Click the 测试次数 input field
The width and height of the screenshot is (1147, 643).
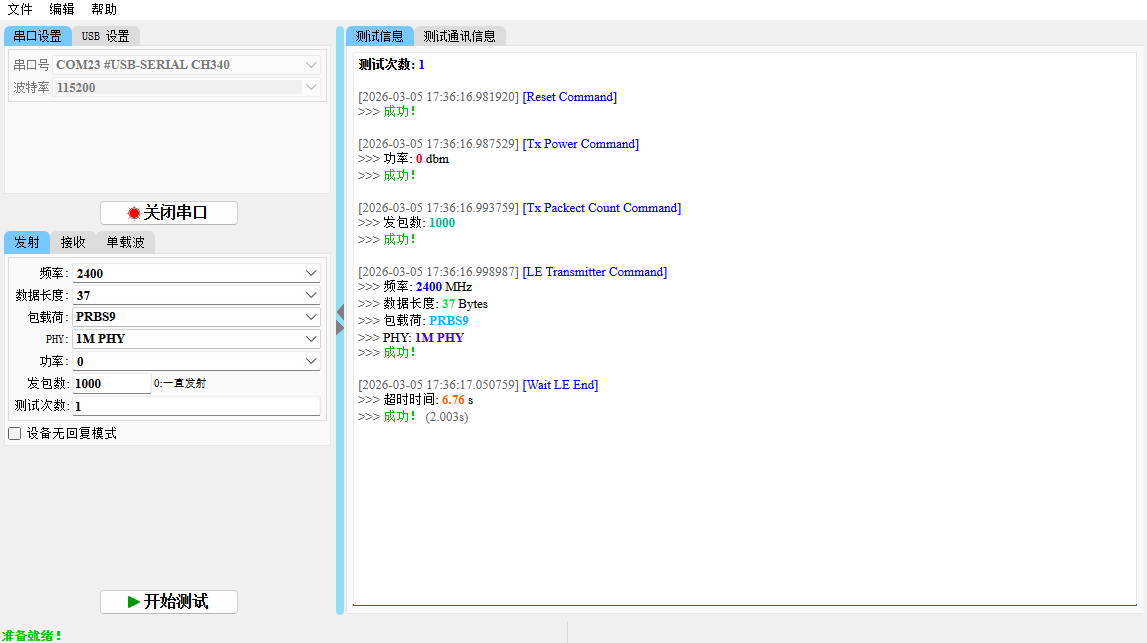[x=196, y=406]
